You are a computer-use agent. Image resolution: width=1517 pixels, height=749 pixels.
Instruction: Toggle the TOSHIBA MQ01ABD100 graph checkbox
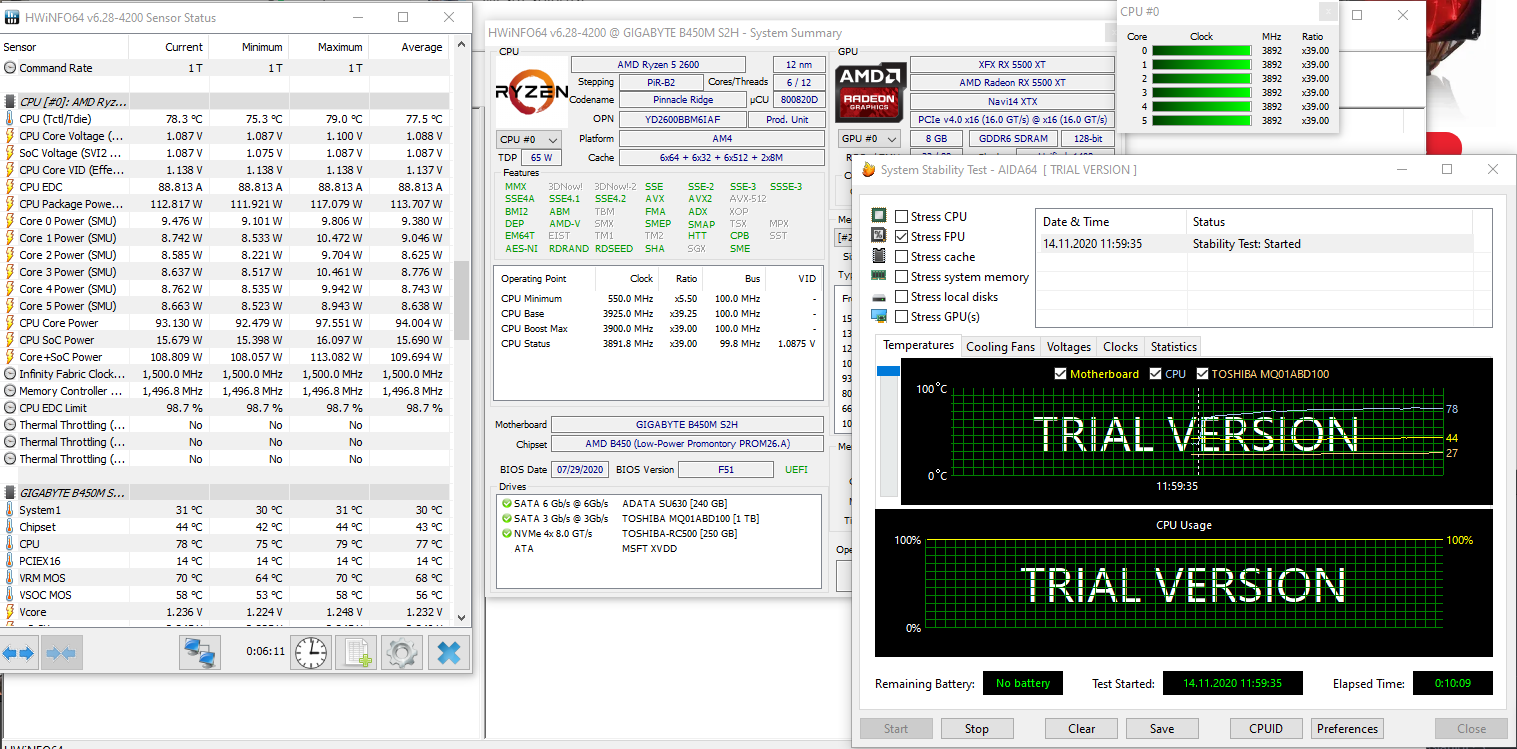[1203, 374]
